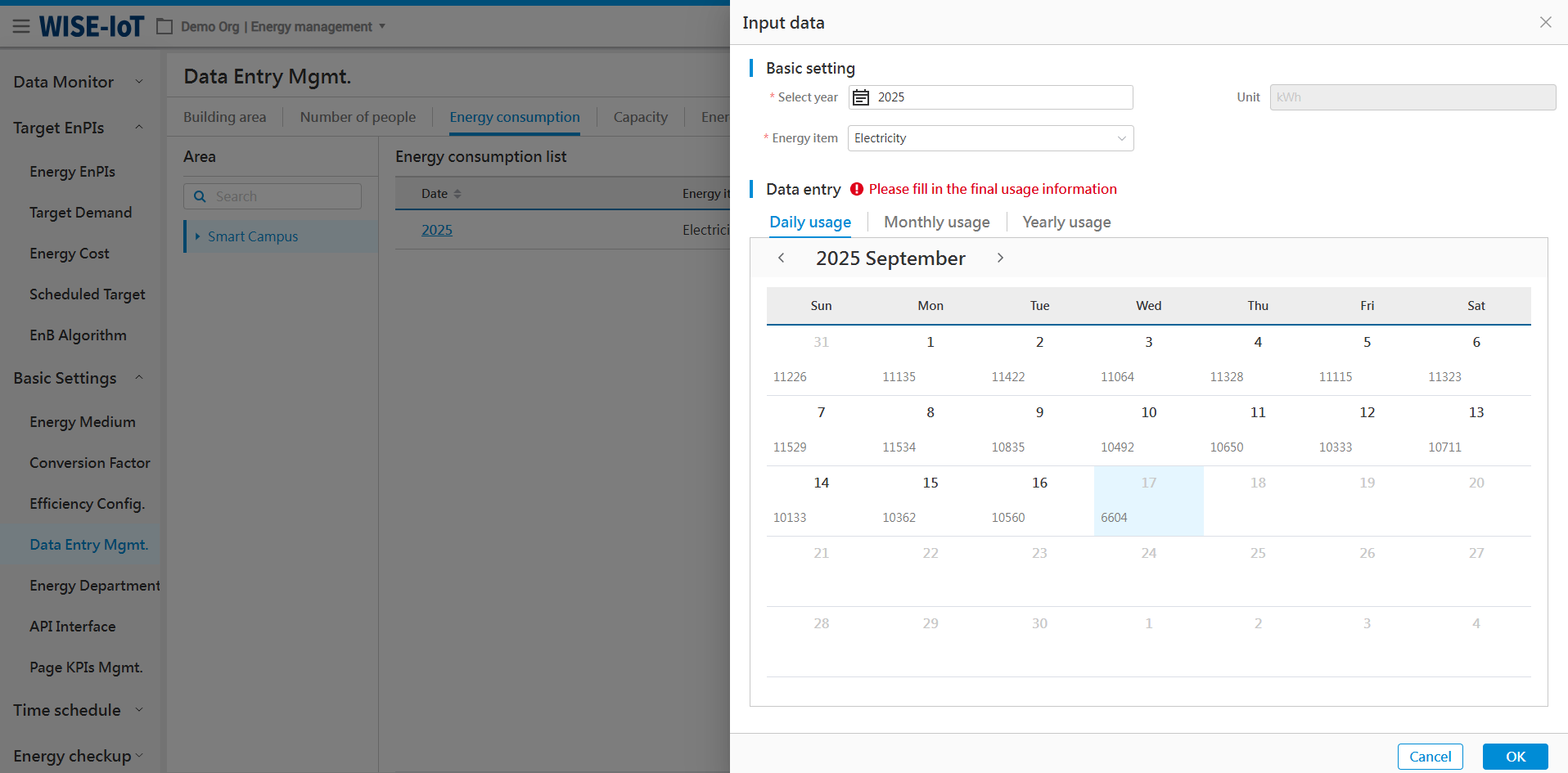
Task: Open Conversion Factor in the sidebar
Action: (89, 463)
